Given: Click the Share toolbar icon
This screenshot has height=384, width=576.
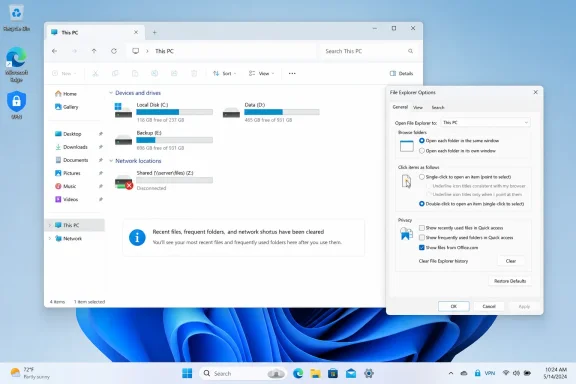Looking at the screenshot, I should [x=174, y=73].
